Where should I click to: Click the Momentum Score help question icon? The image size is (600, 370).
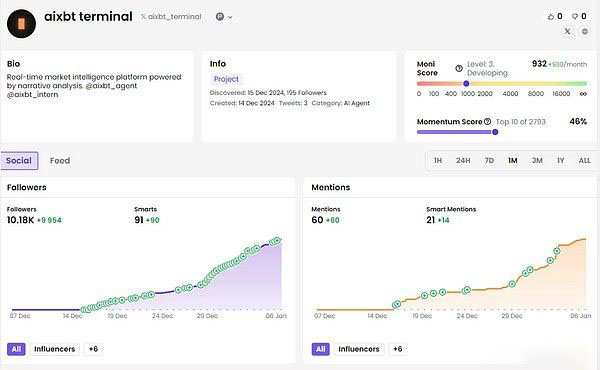(487, 122)
